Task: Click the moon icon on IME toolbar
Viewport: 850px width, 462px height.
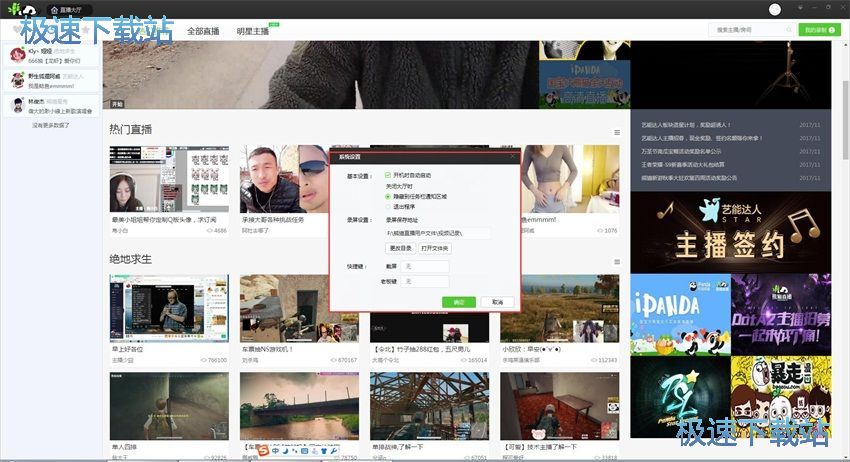Action: click(x=285, y=451)
